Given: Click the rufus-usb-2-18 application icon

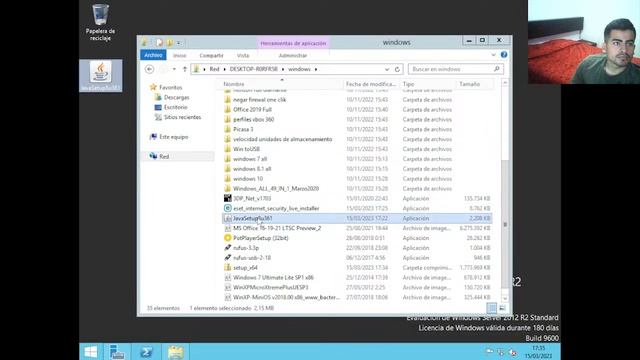Looking at the screenshot, I should coord(228,258).
